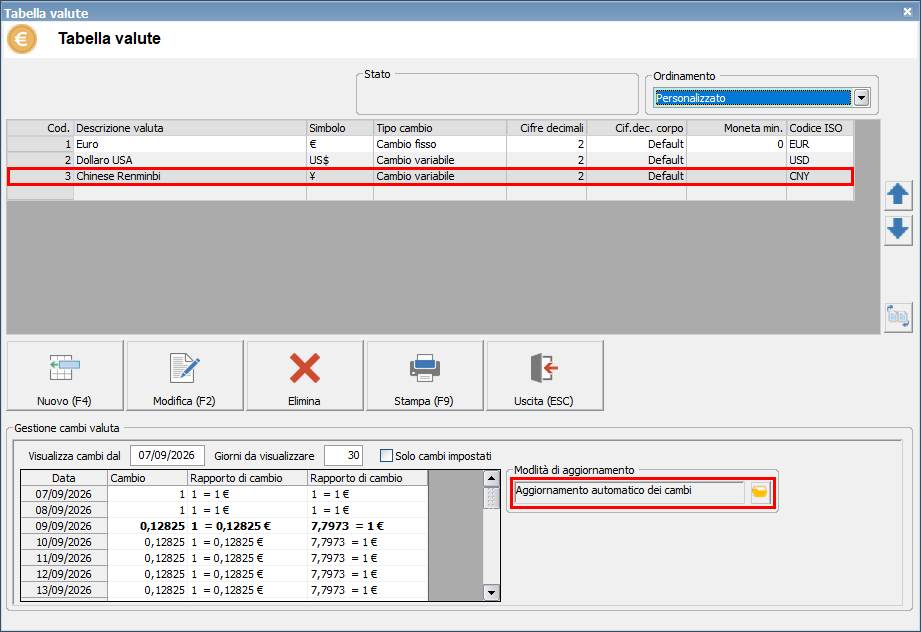921x632 pixels.
Task: Move selected currency up with blue arrow
Action: [898, 196]
